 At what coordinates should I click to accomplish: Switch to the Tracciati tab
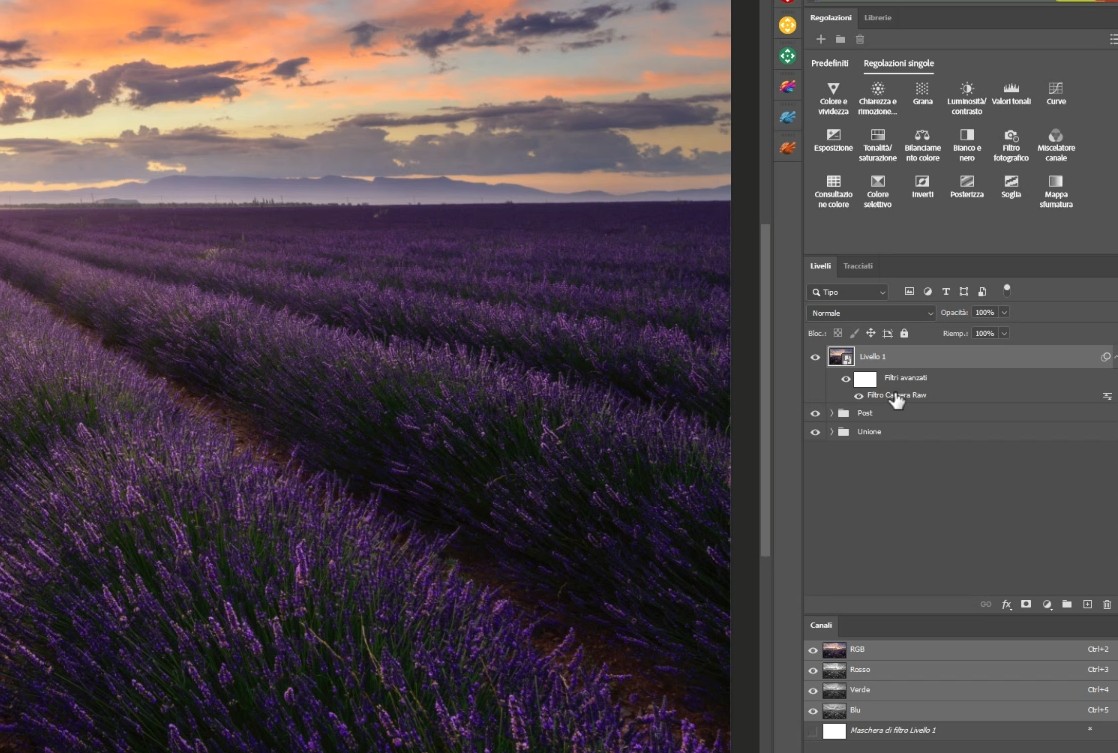pos(858,265)
